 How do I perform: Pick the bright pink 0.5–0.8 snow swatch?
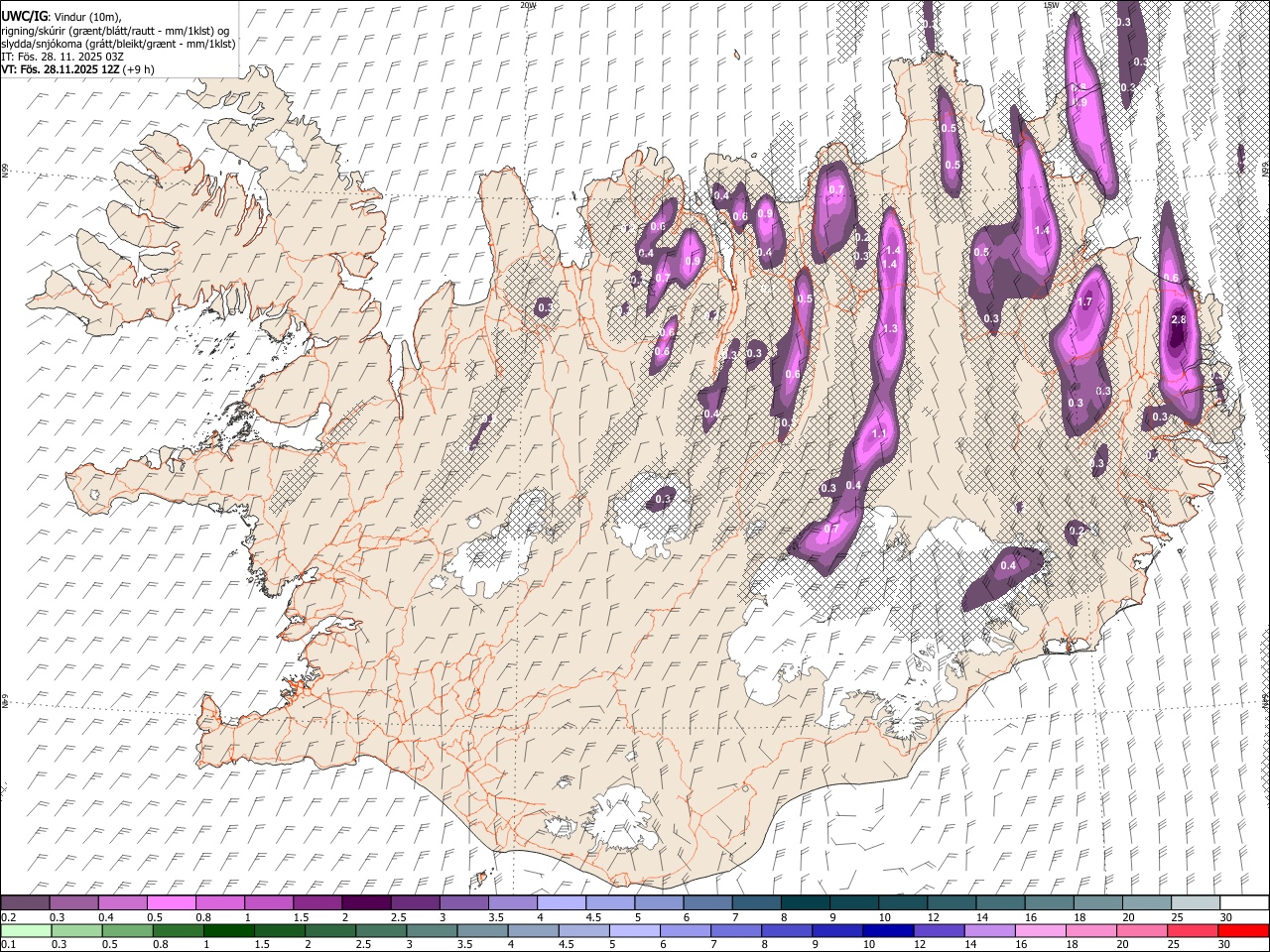click(171, 902)
